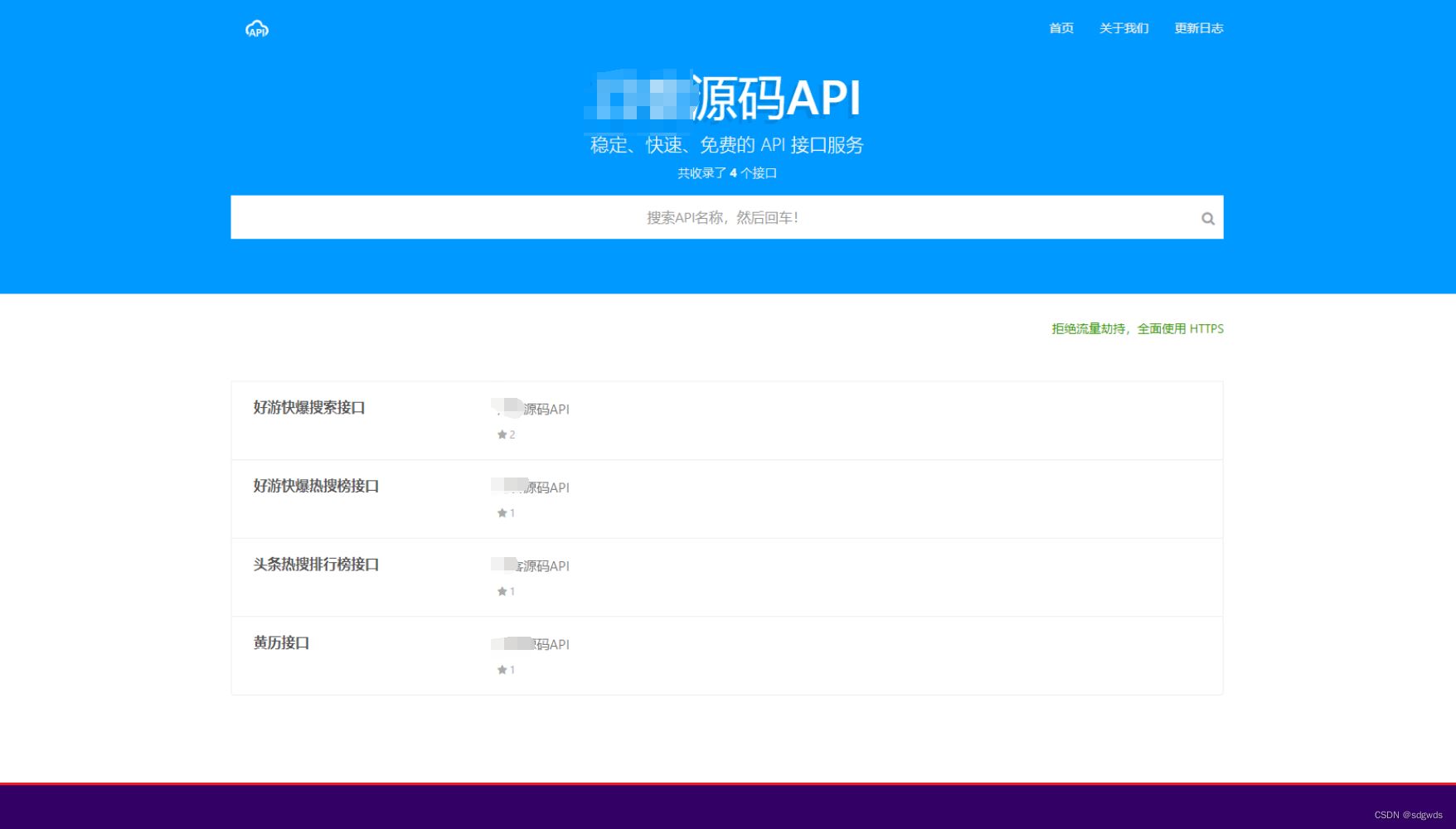This screenshot has width=1456, height=829.
Task: Click the search magnifier icon
Action: pos(1207,217)
